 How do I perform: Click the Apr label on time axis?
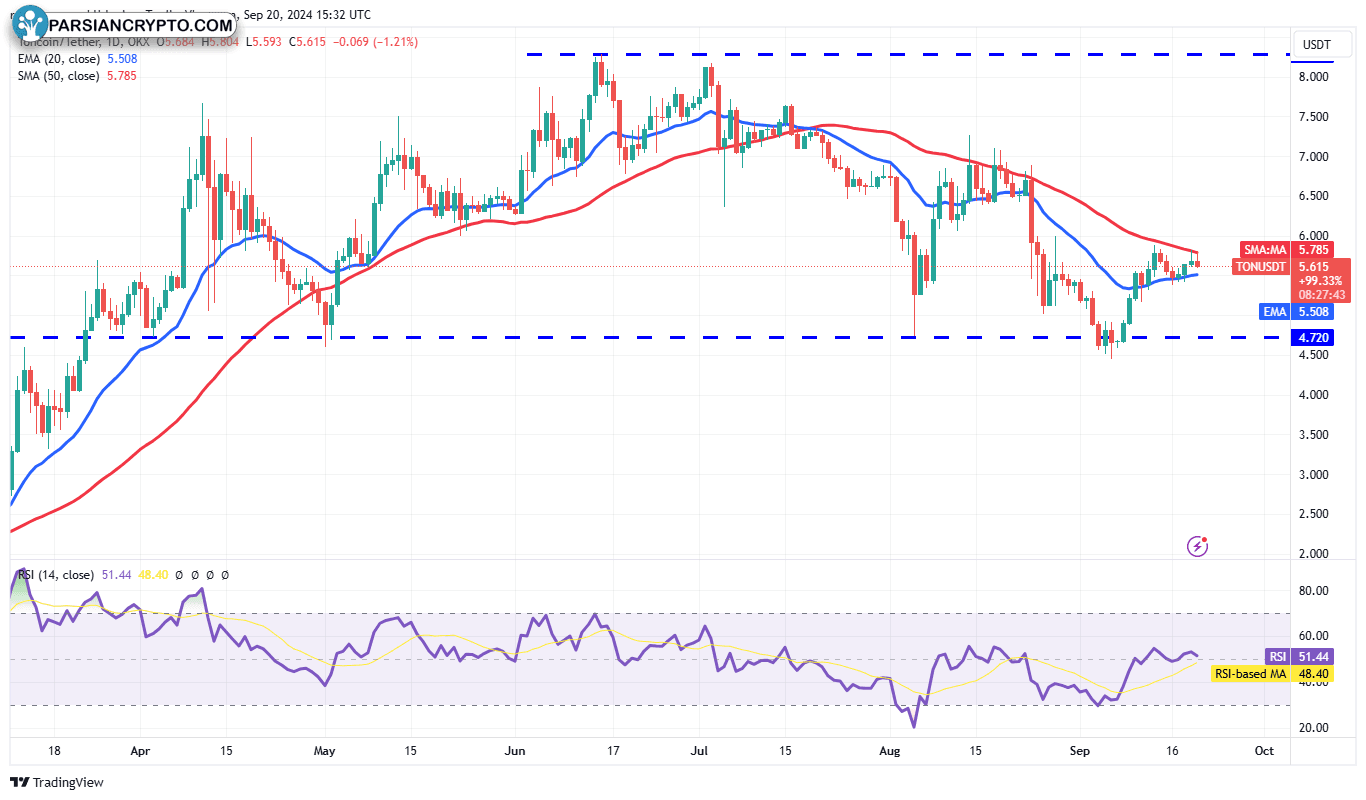(140, 749)
